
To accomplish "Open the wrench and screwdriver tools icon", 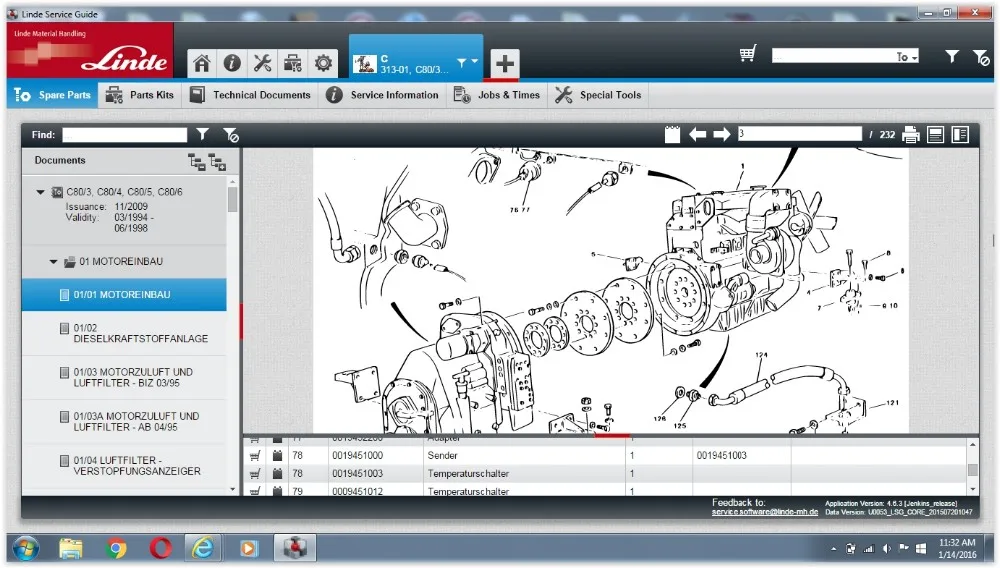I will point(262,63).
